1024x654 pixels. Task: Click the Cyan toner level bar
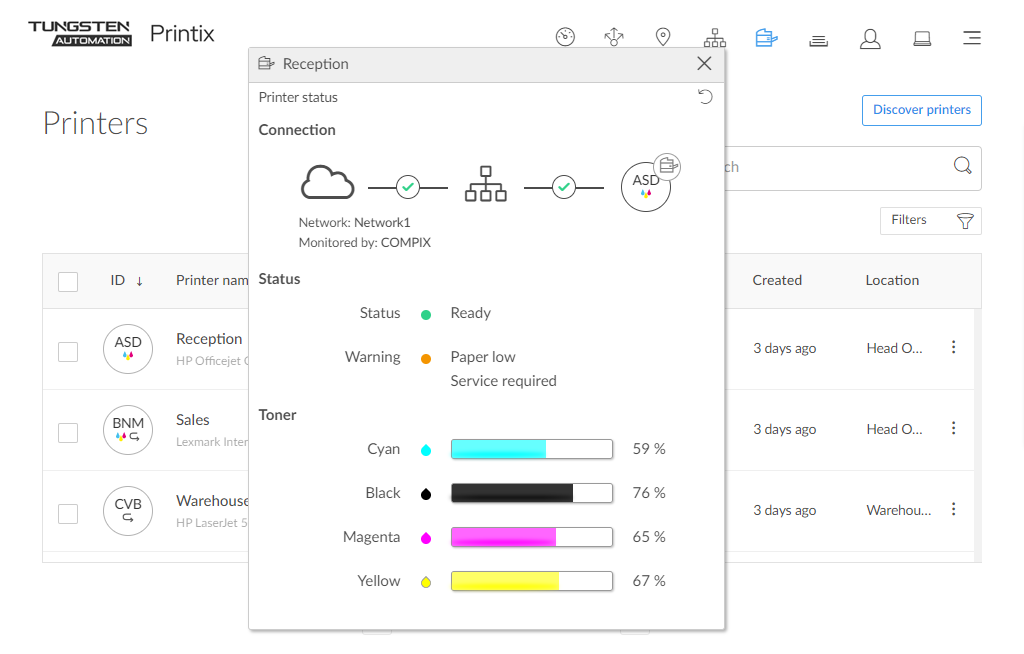531,449
